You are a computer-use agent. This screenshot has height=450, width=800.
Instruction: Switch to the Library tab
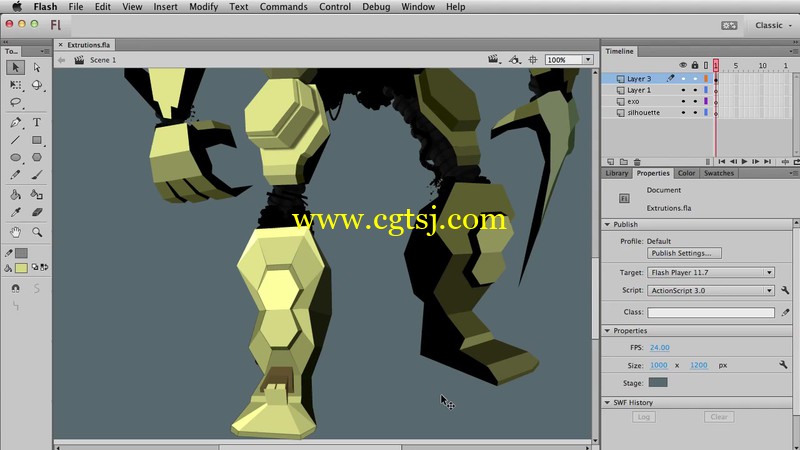(616, 173)
